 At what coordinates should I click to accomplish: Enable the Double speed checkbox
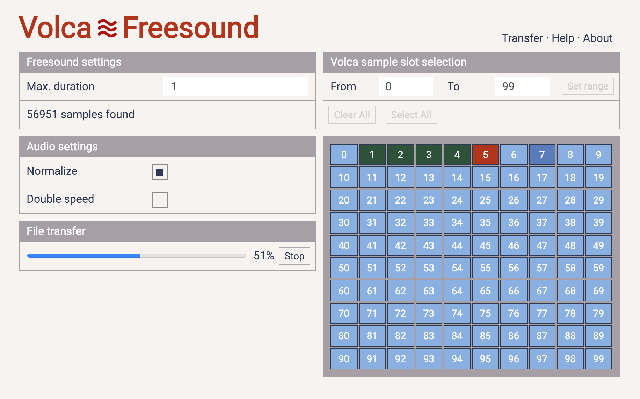160,200
